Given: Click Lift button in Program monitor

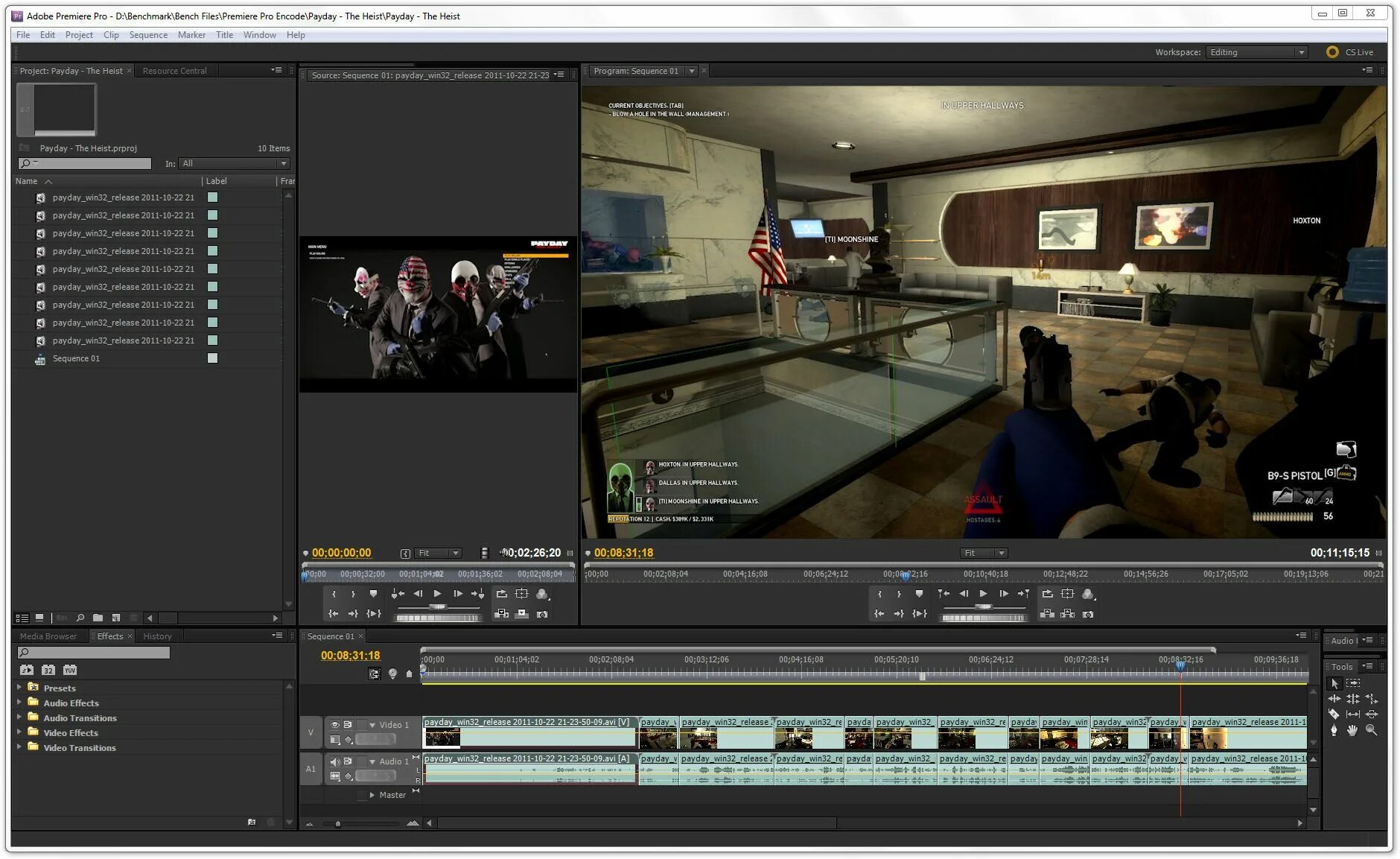Looking at the screenshot, I should click(x=1047, y=614).
